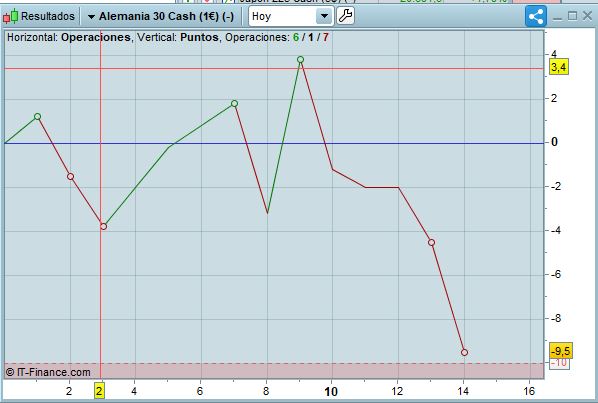Click the blue share icon

click(536, 16)
